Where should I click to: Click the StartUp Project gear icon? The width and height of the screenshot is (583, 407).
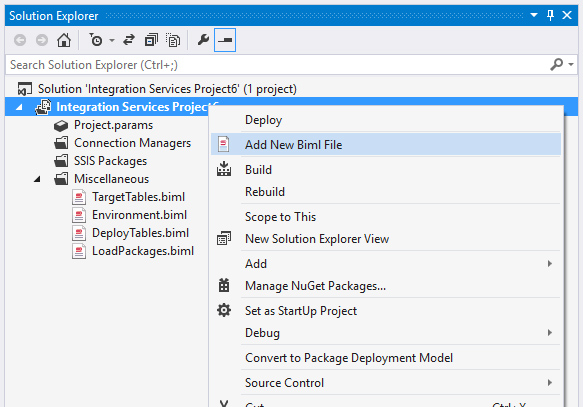224,310
